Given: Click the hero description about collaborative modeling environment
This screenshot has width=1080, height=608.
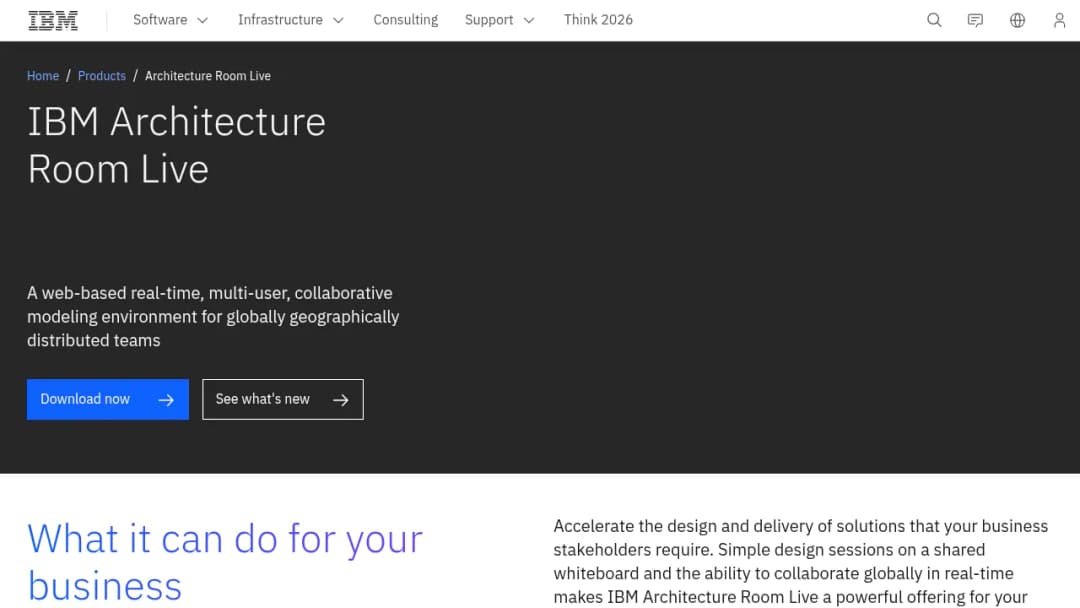Looking at the screenshot, I should coord(213,317).
